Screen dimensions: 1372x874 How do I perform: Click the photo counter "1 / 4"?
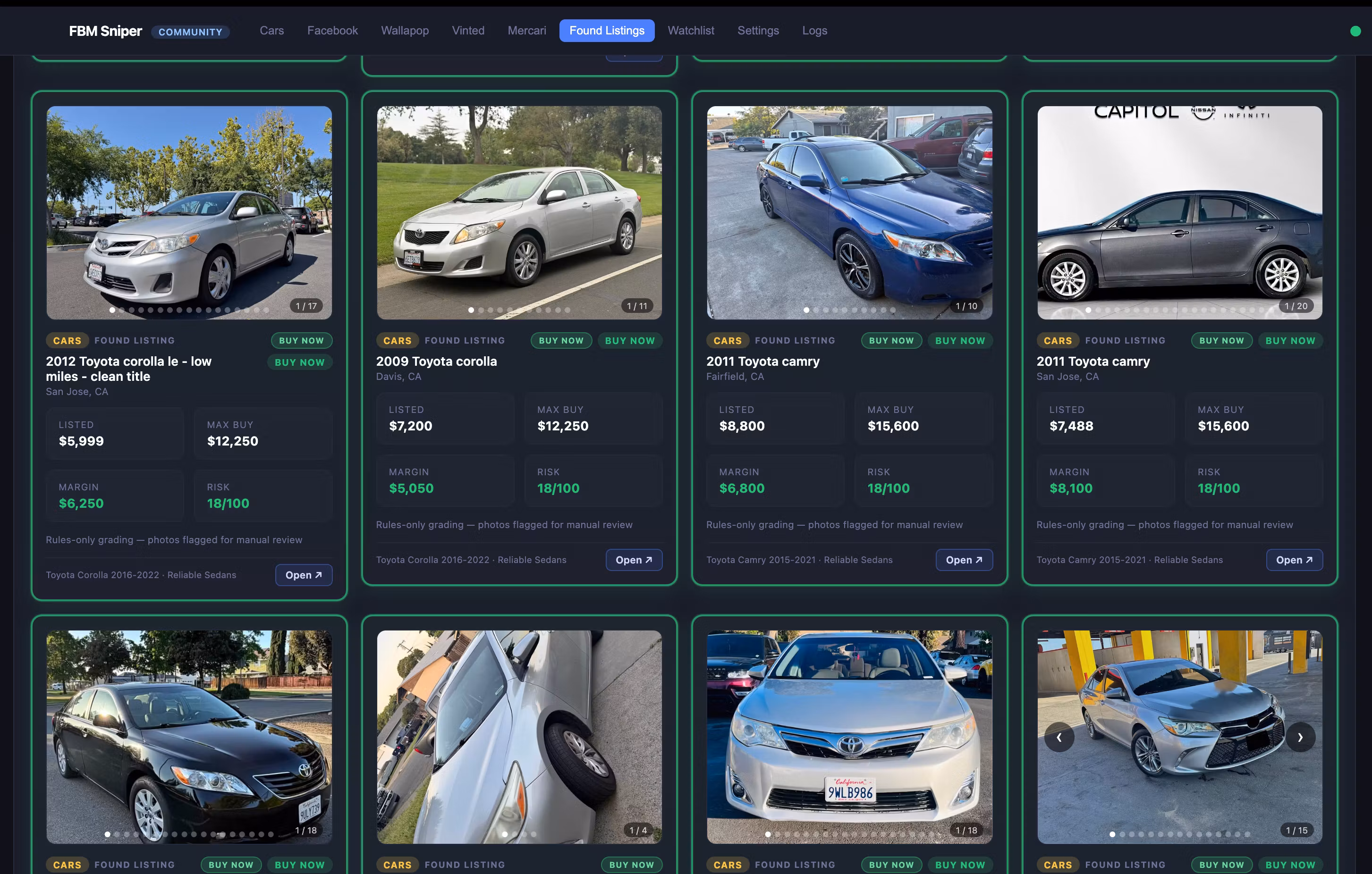[x=638, y=831]
